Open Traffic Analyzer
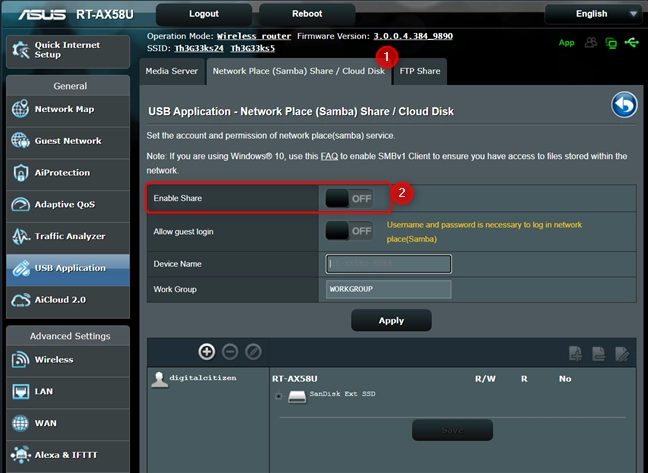The height and width of the screenshot is (473, 648). tap(68, 236)
